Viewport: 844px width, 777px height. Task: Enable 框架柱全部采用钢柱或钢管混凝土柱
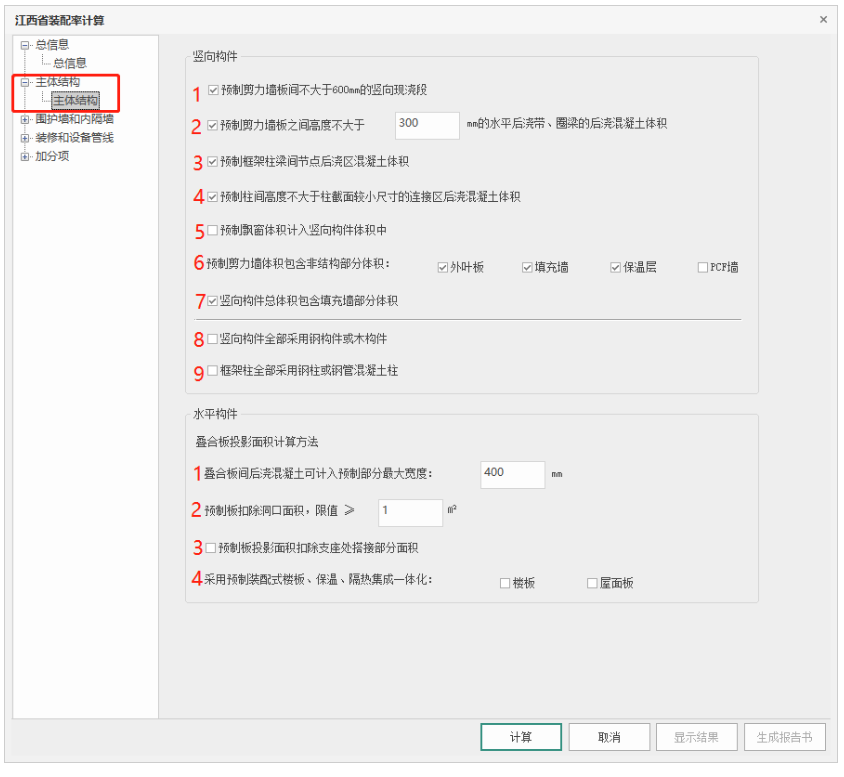point(213,371)
